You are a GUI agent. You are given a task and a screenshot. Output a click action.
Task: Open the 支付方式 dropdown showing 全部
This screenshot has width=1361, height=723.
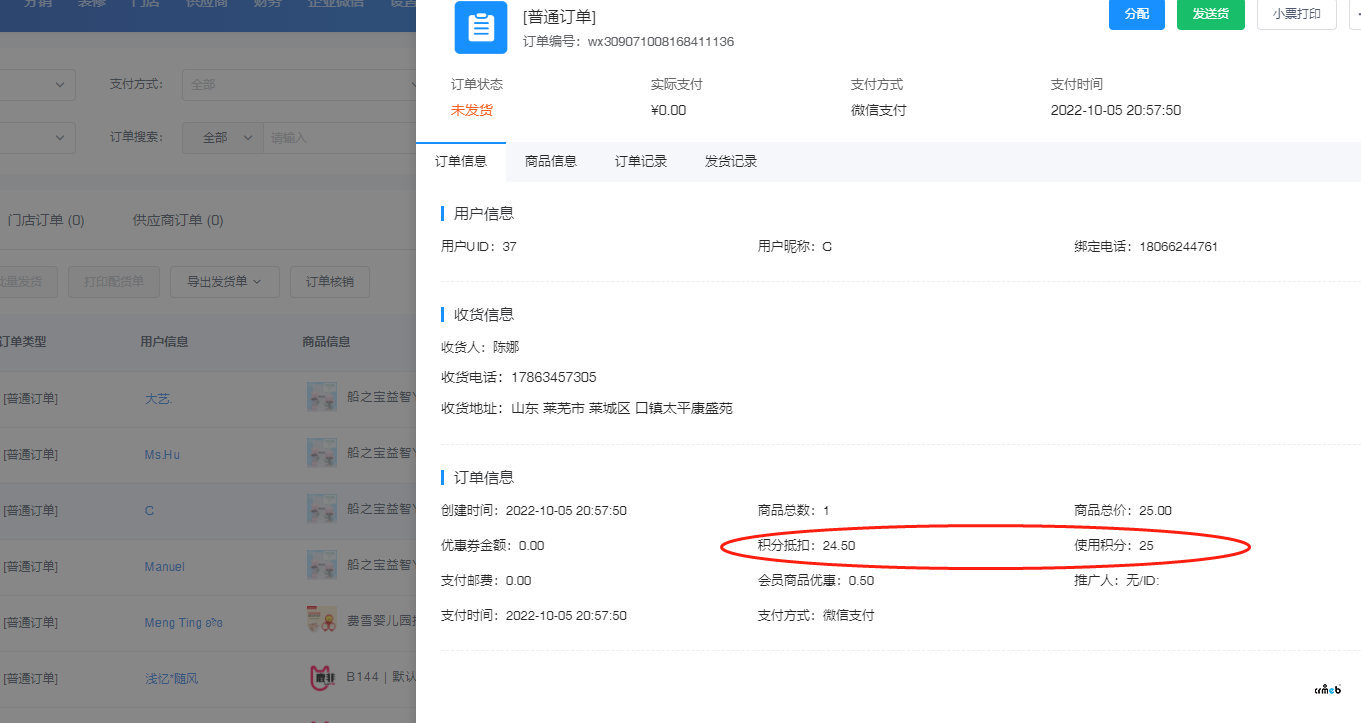point(299,84)
